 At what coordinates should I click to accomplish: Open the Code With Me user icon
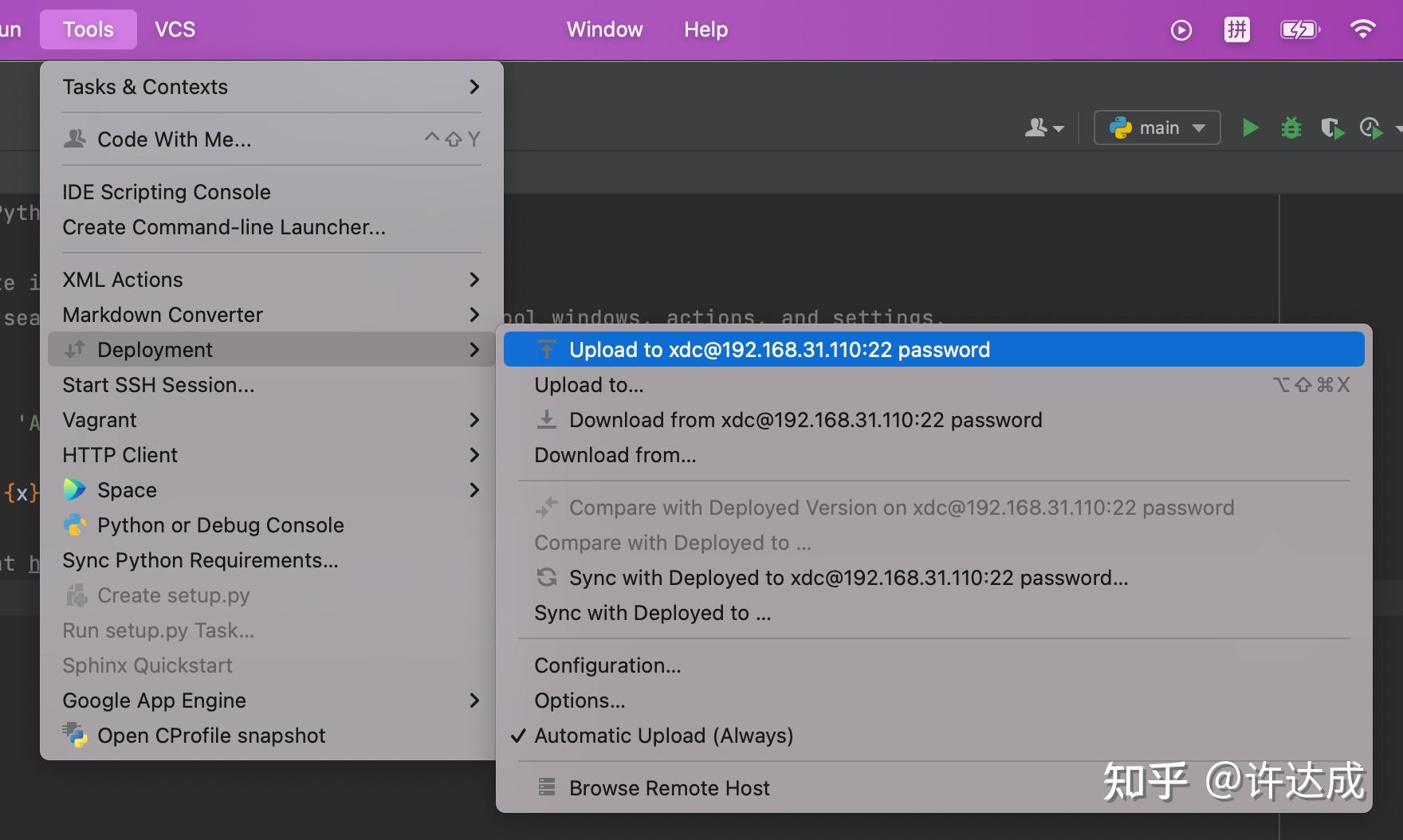tap(1043, 128)
